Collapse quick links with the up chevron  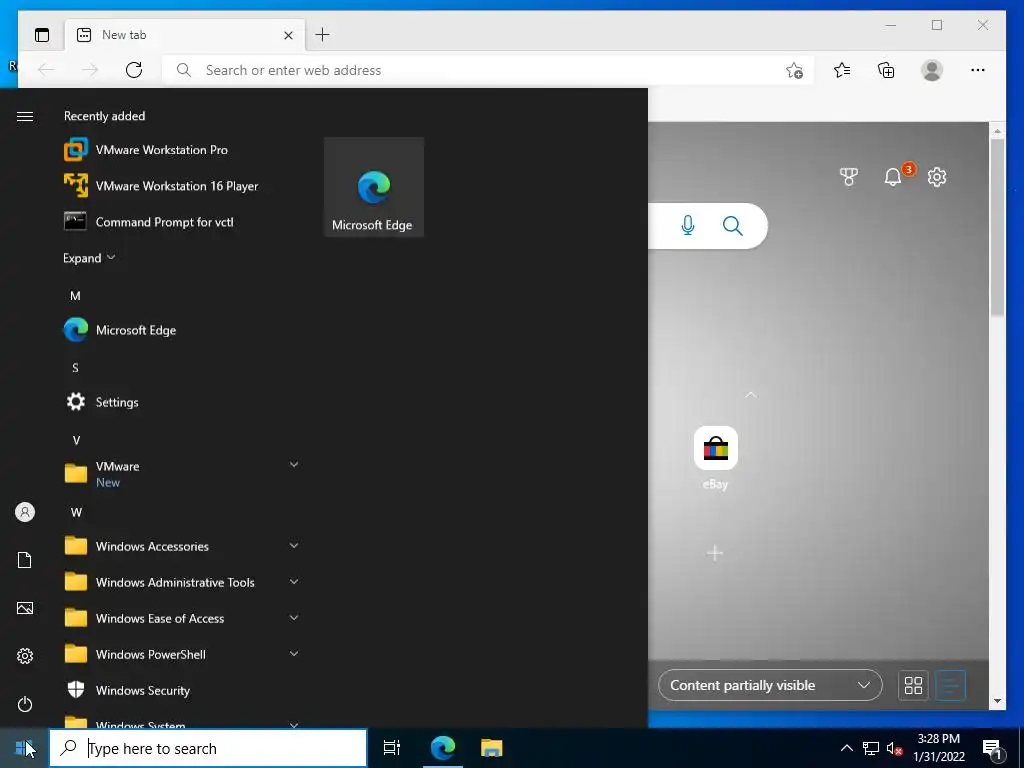tap(751, 395)
